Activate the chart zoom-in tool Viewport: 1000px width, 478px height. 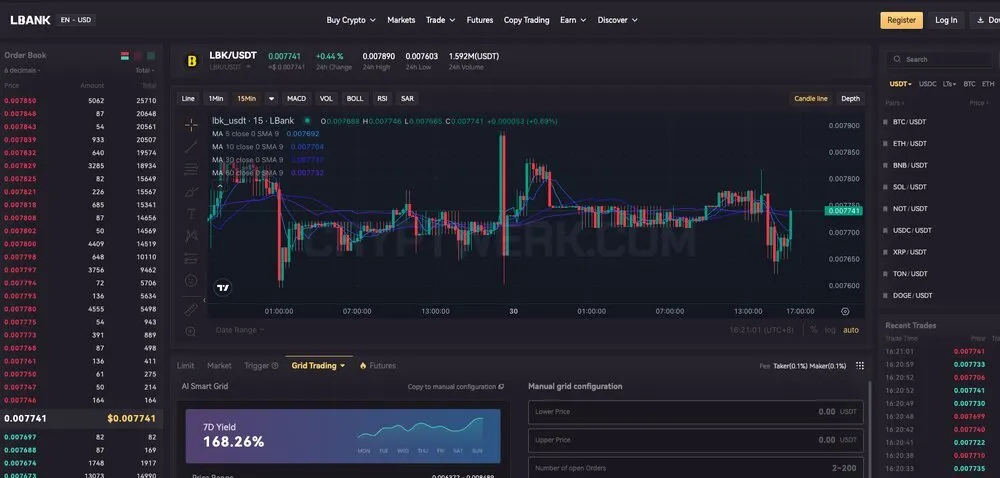[x=191, y=331]
